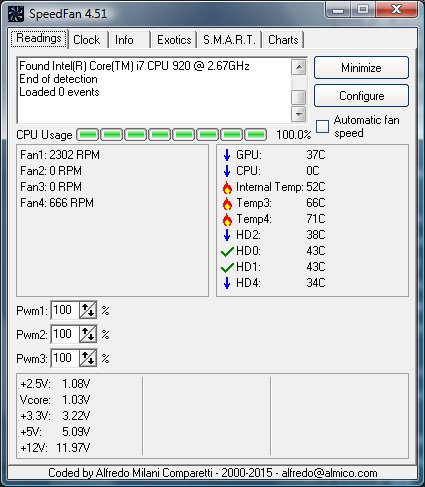This screenshot has height=487, width=425.
Task: Click the log scrollbar thumb
Action: tap(299, 97)
